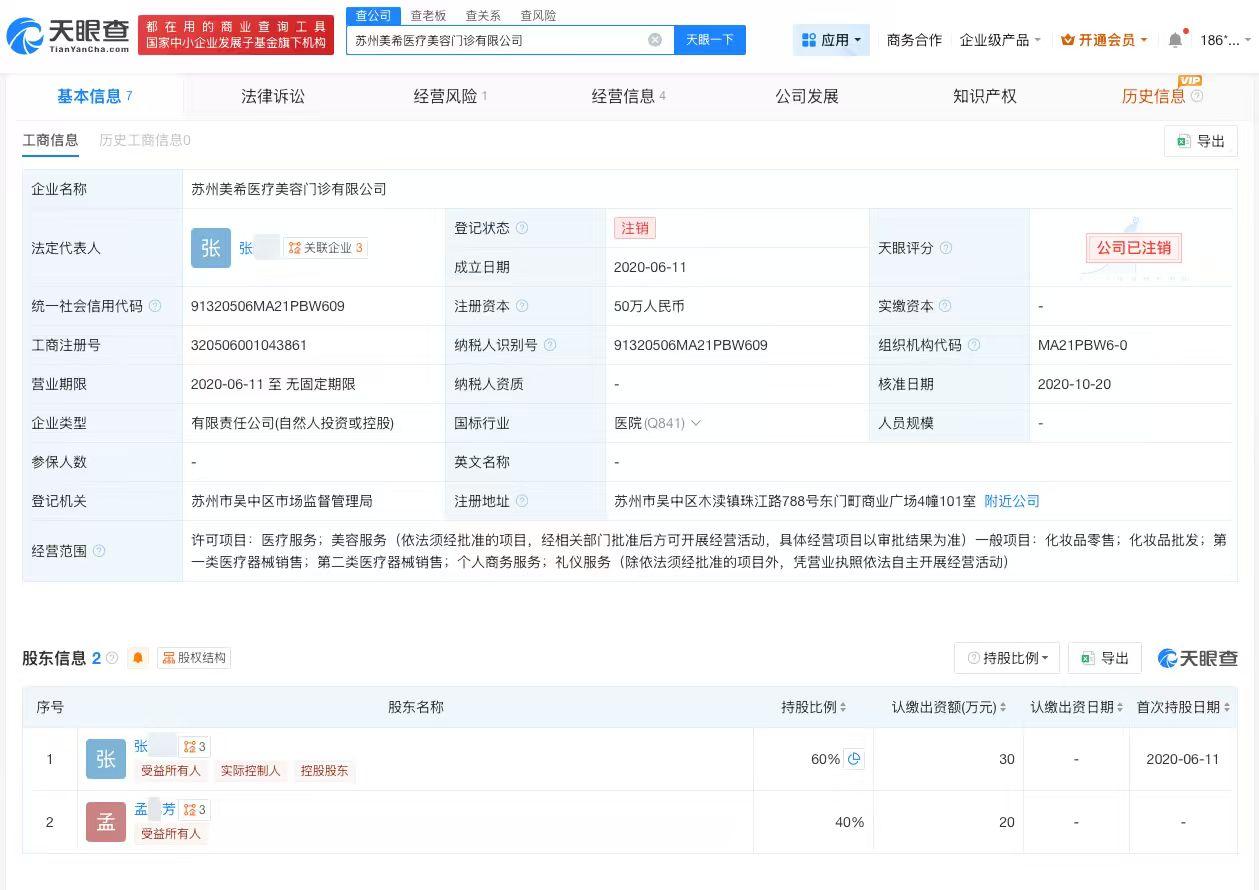Select the 工商信息 sub-tab
Screen dimensions: 1259x890
(50, 140)
